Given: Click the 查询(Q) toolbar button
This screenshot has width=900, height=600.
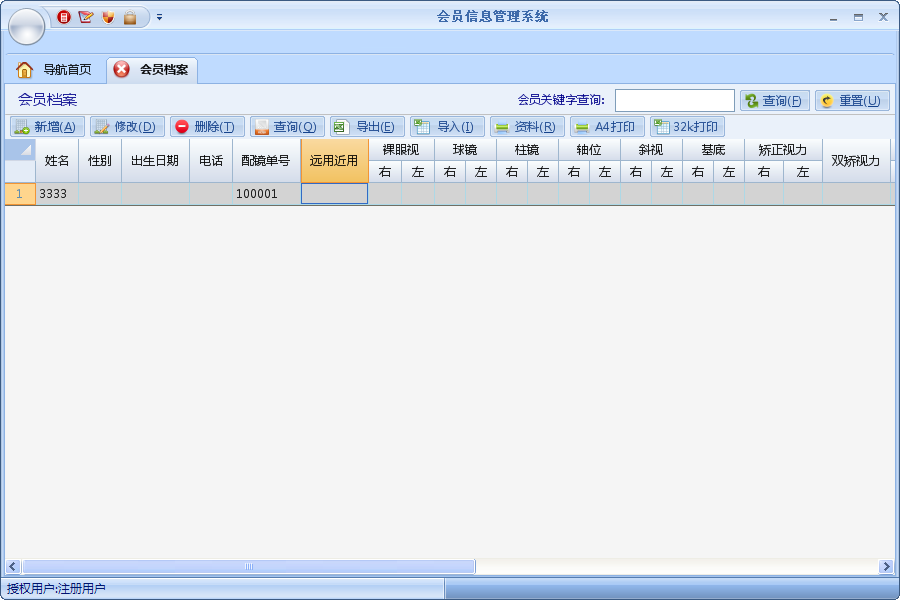Looking at the screenshot, I should 287,126.
